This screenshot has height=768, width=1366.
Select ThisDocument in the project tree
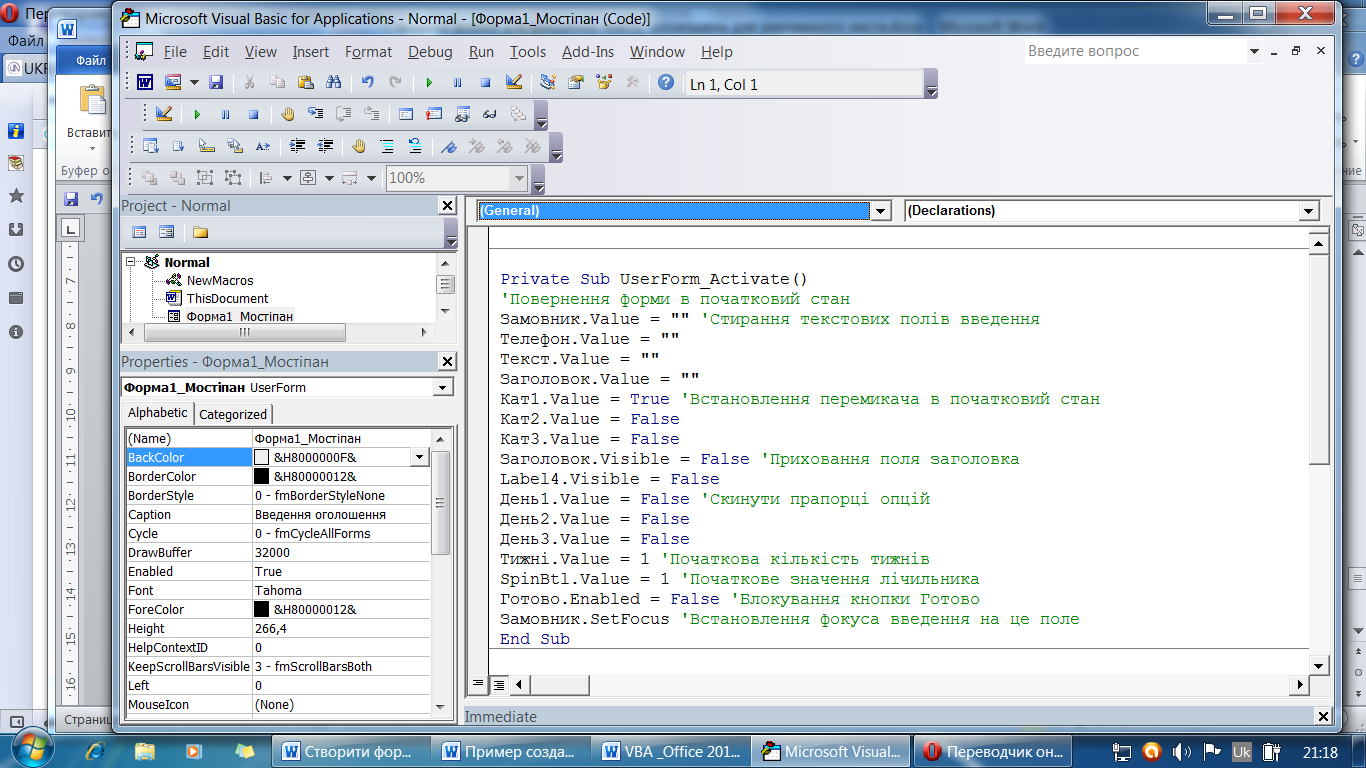point(227,298)
